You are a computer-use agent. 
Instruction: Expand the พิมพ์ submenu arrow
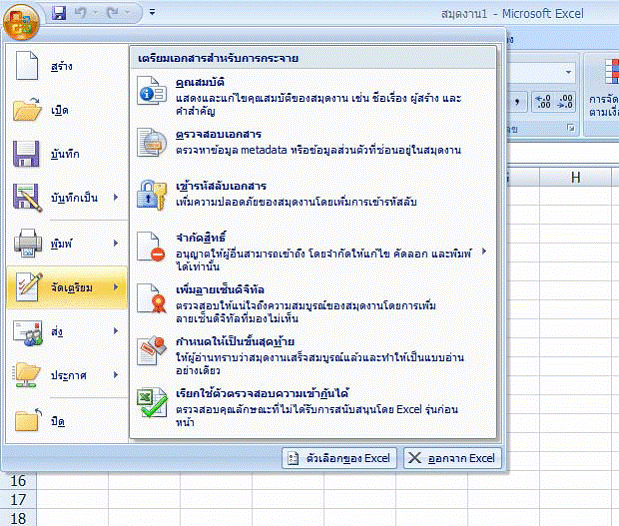[x=116, y=243]
